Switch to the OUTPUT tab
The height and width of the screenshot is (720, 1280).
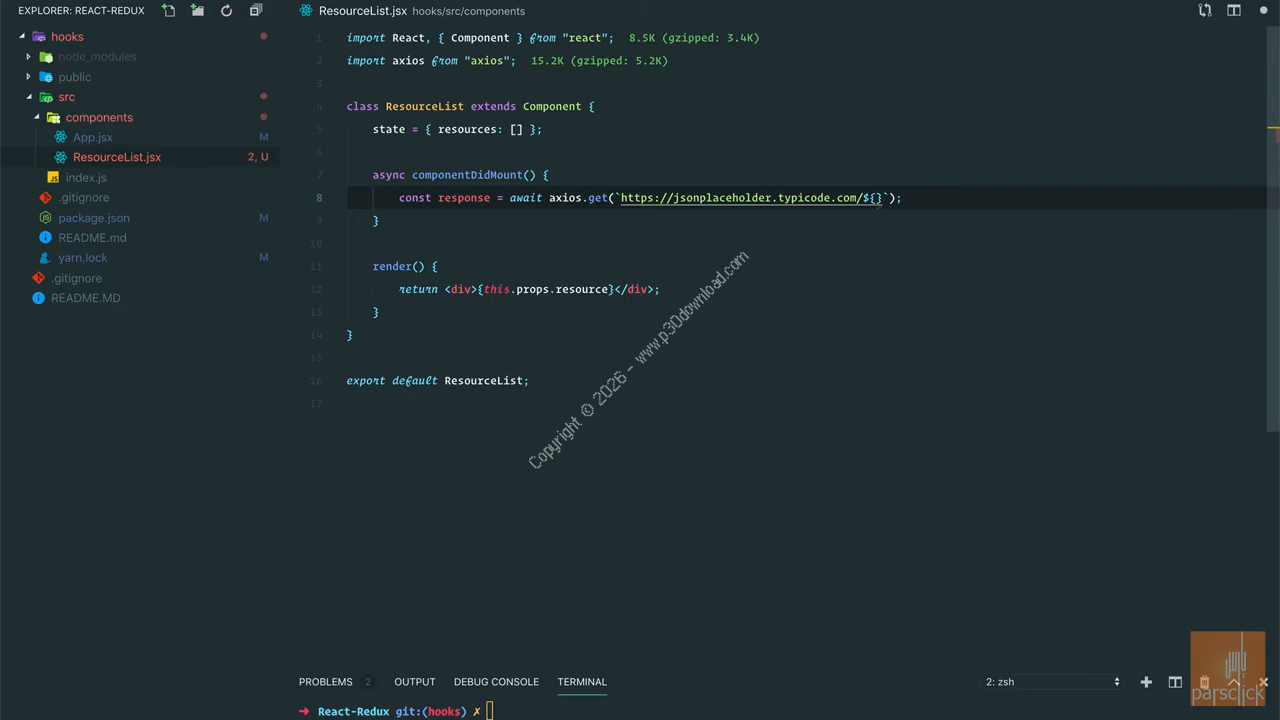click(414, 682)
